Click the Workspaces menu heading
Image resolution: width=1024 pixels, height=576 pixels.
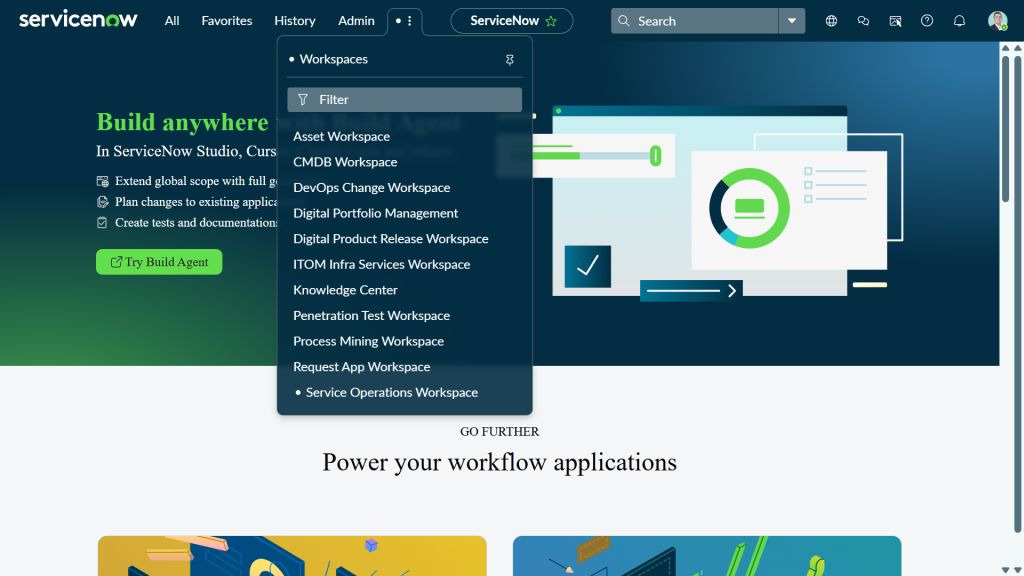pyautogui.click(x=333, y=59)
